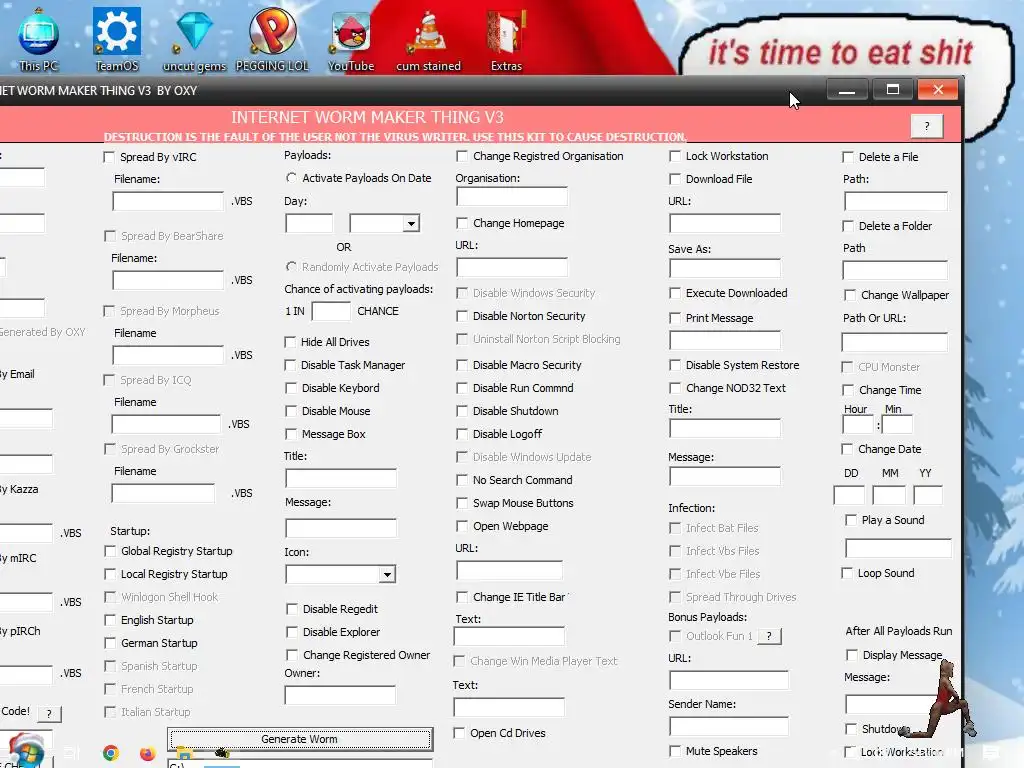
Task: Check the Disable Regedit box
Action: coord(292,609)
